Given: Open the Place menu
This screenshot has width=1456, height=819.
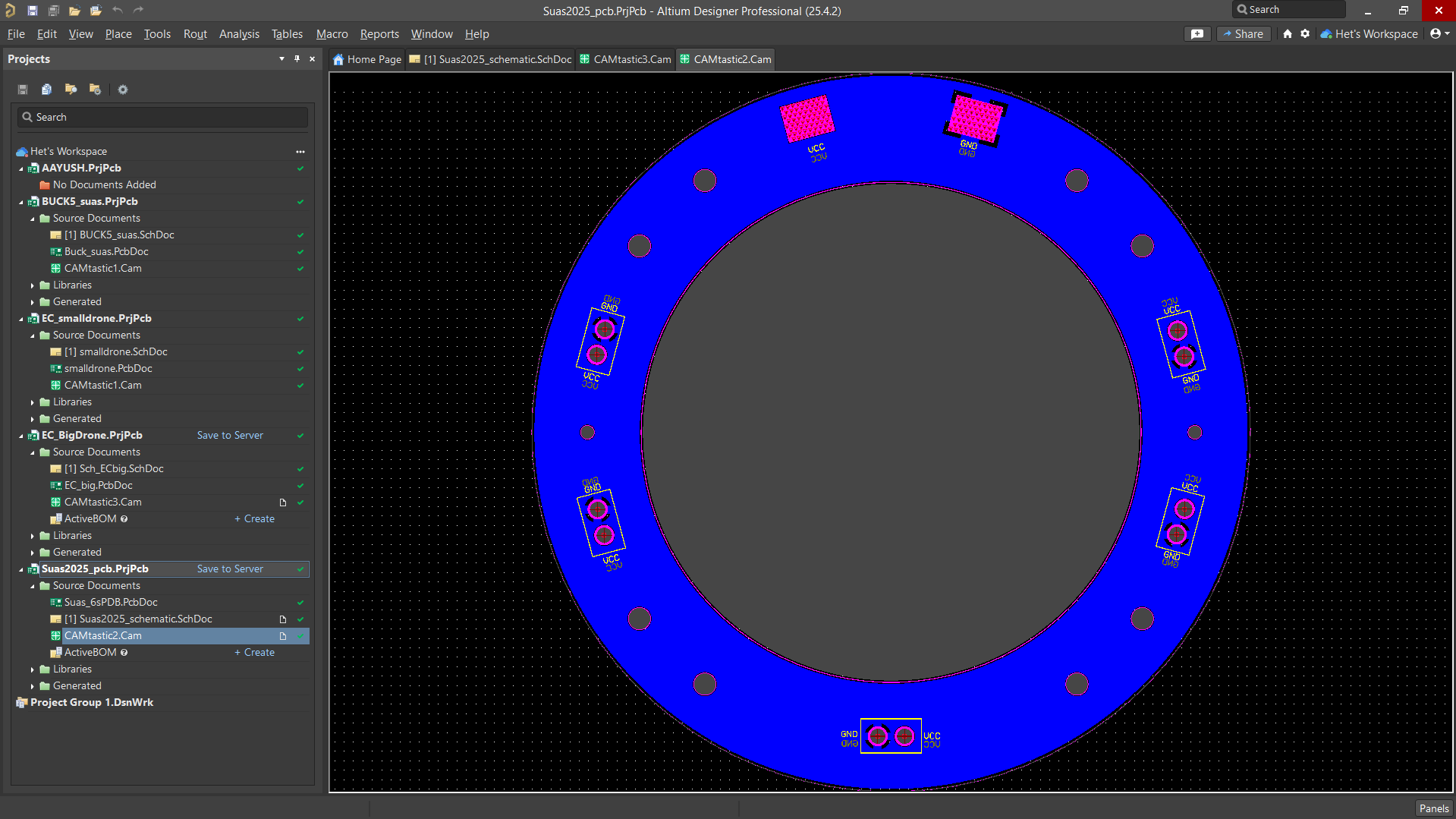Looking at the screenshot, I should 118,33.
